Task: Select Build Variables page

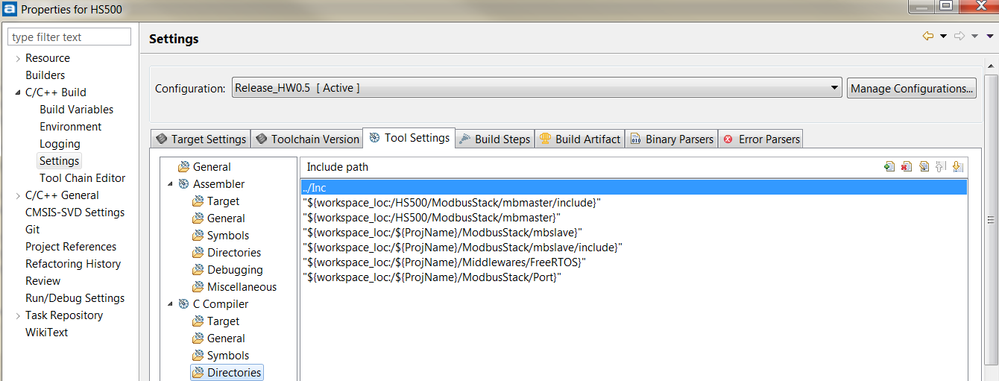Action: click(76, 110)
